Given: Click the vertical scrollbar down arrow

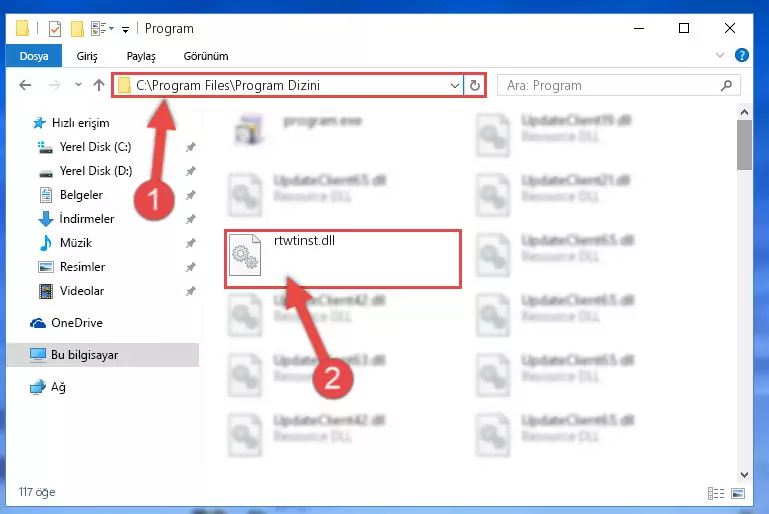Looking at the screenshot, I should 744,474.
